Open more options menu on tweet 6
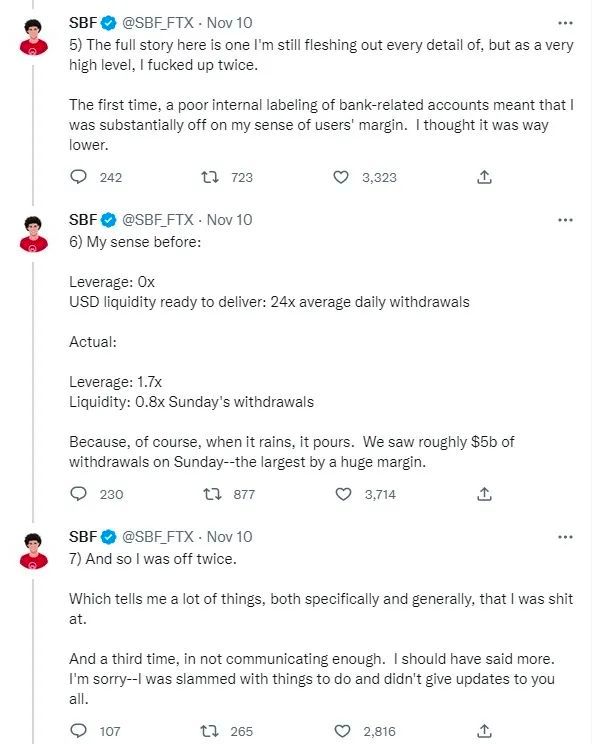593x744 pixels. point(565,220)
